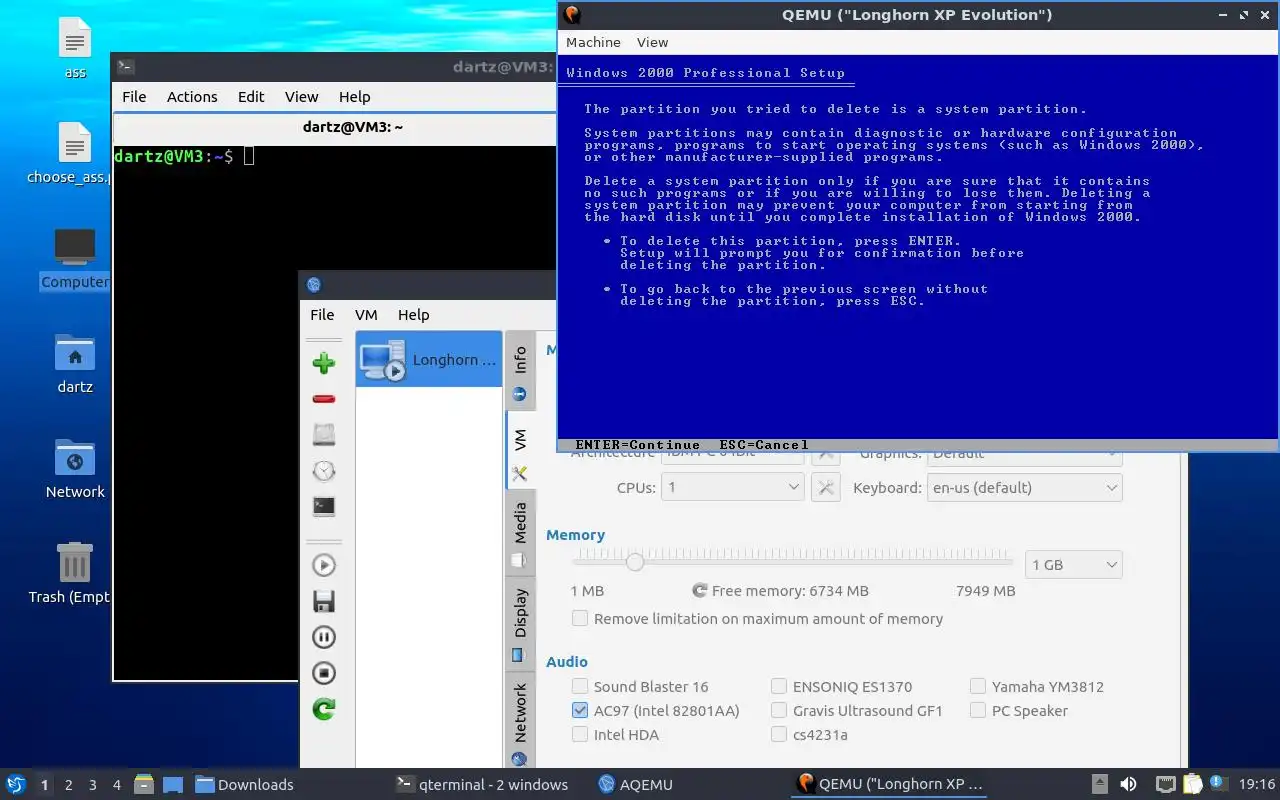Open Help menu in AQEMU window
The height and width of the screenshot is (800, 1280).
click(413, 314)
